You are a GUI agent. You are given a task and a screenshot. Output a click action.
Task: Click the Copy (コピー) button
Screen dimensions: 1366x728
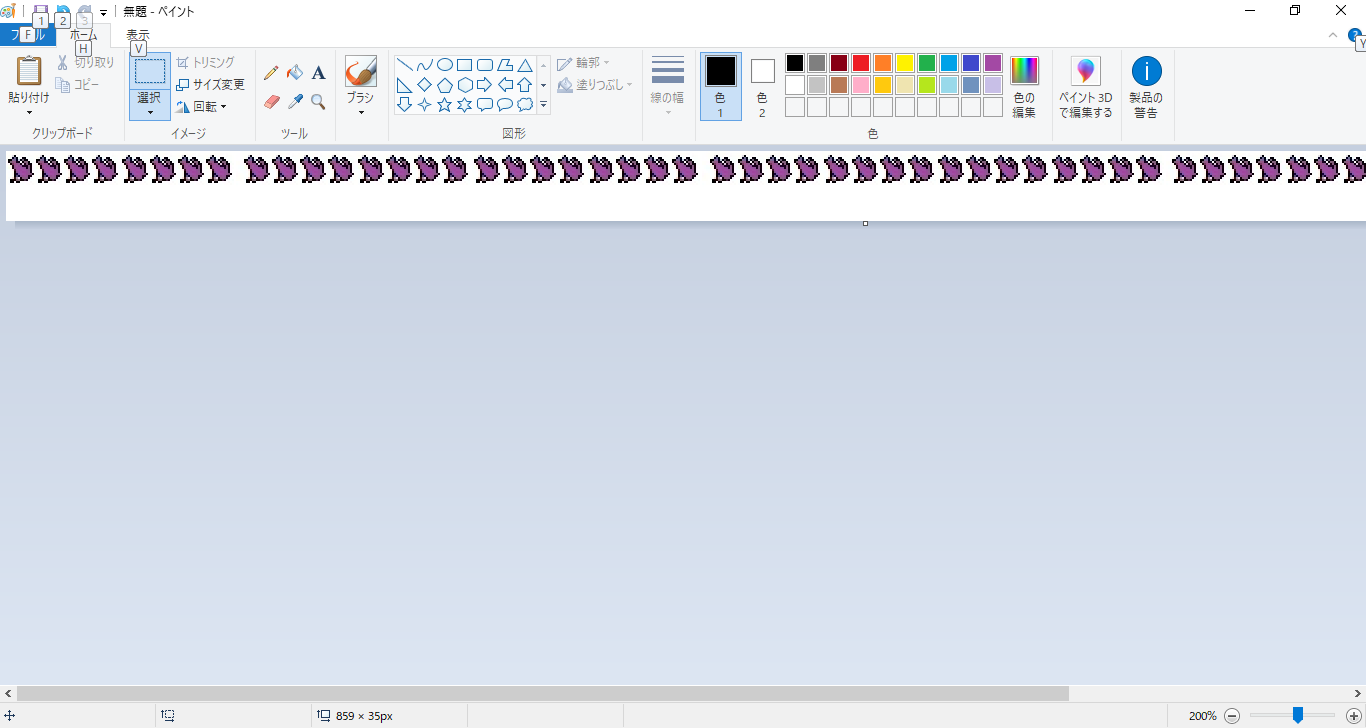pyautogui.click(x=78, y=85)
